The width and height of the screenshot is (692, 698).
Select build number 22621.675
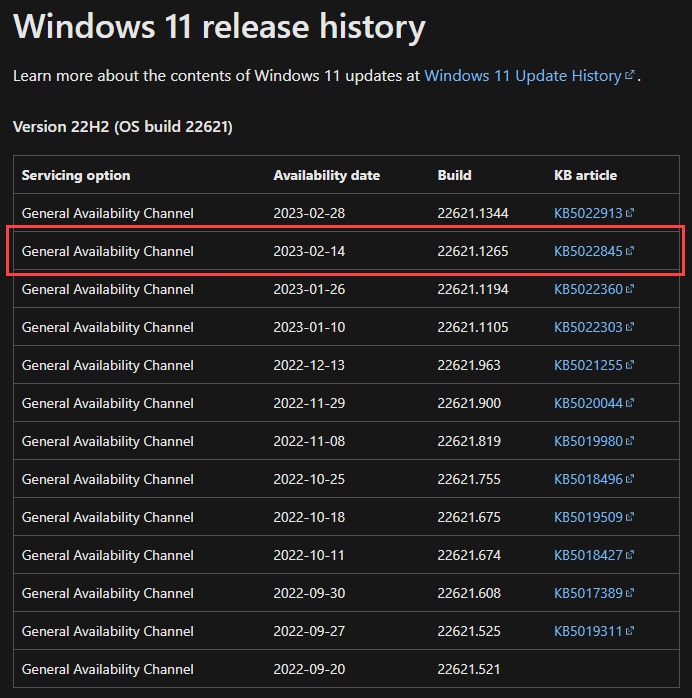[469, 517]
